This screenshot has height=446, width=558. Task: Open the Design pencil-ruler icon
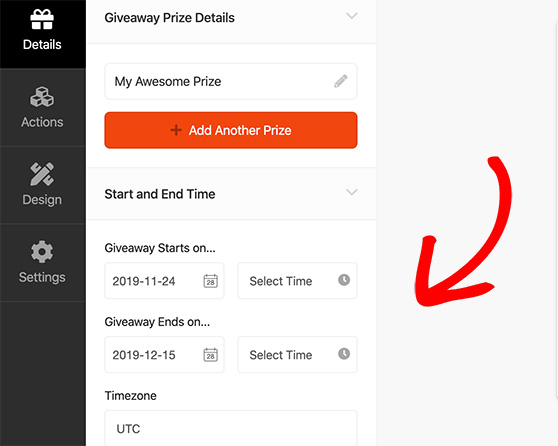click(x=42, y=174)
